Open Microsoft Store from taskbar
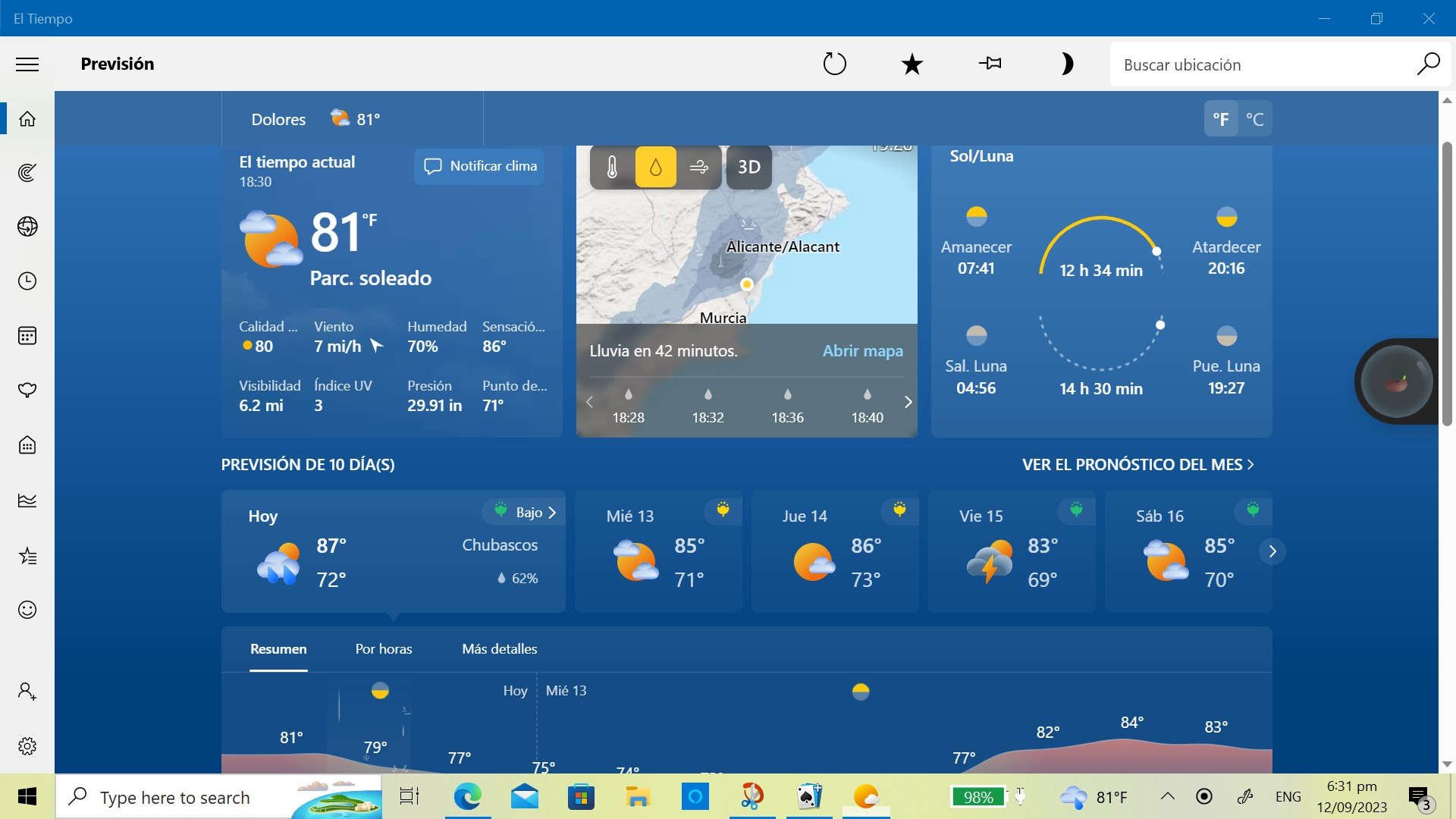 (x=581, y=797)
